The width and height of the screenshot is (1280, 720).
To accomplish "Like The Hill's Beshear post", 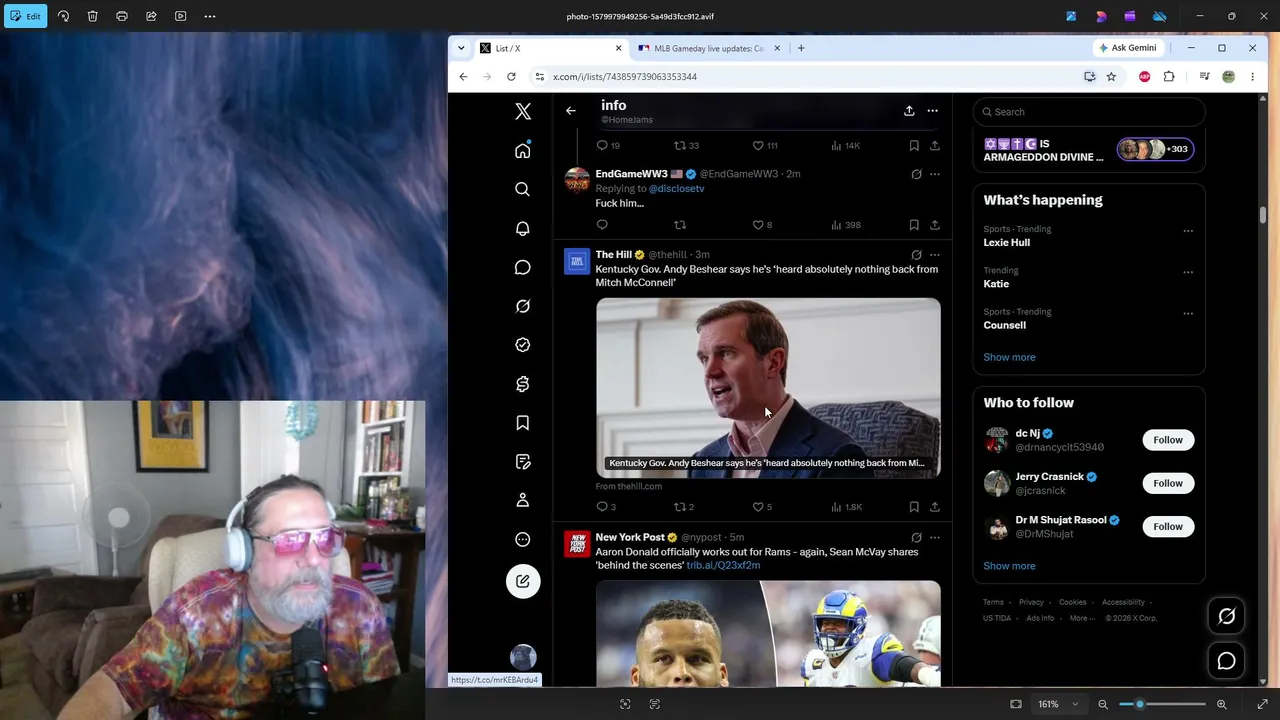I will (x=758, y=507).
